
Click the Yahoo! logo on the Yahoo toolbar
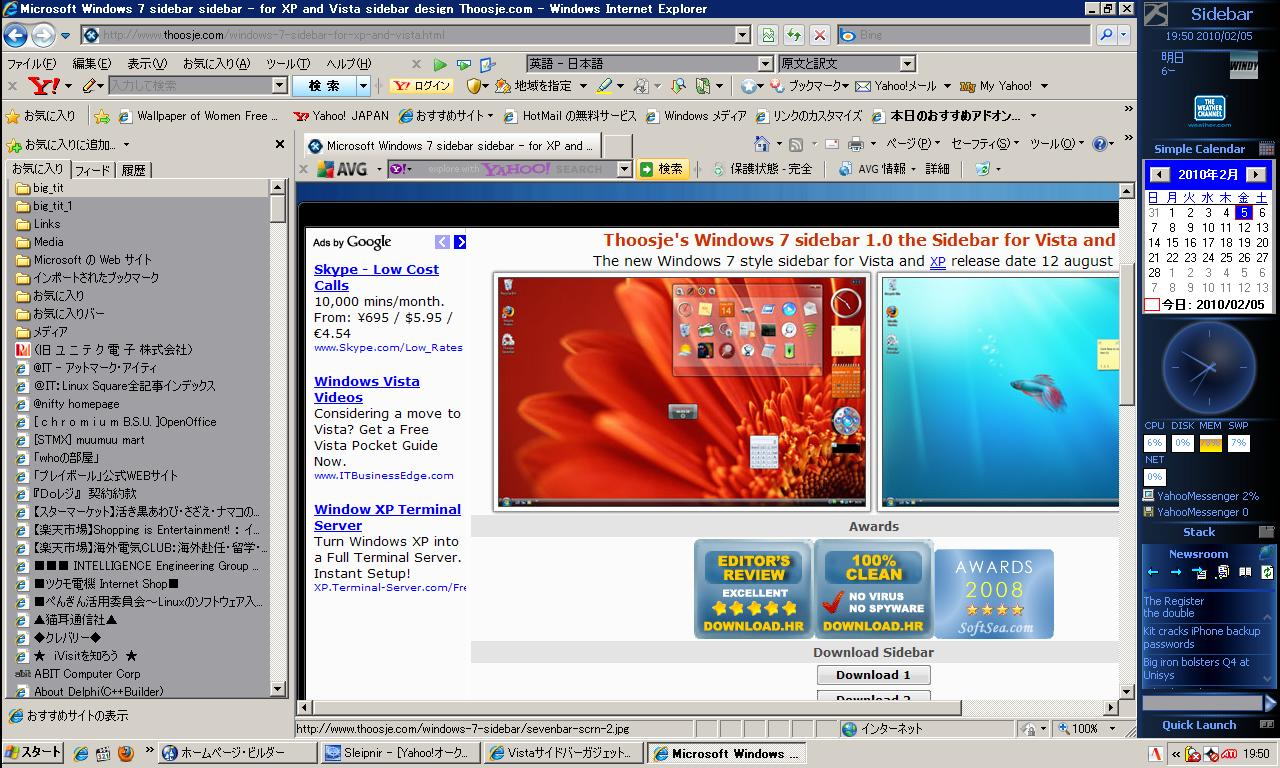44,86
